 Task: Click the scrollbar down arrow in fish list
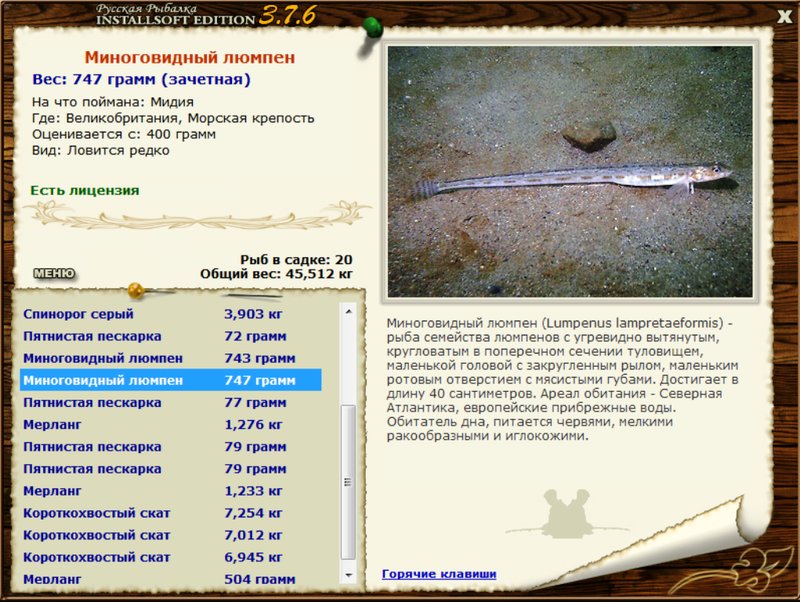[x=348, y=575]
